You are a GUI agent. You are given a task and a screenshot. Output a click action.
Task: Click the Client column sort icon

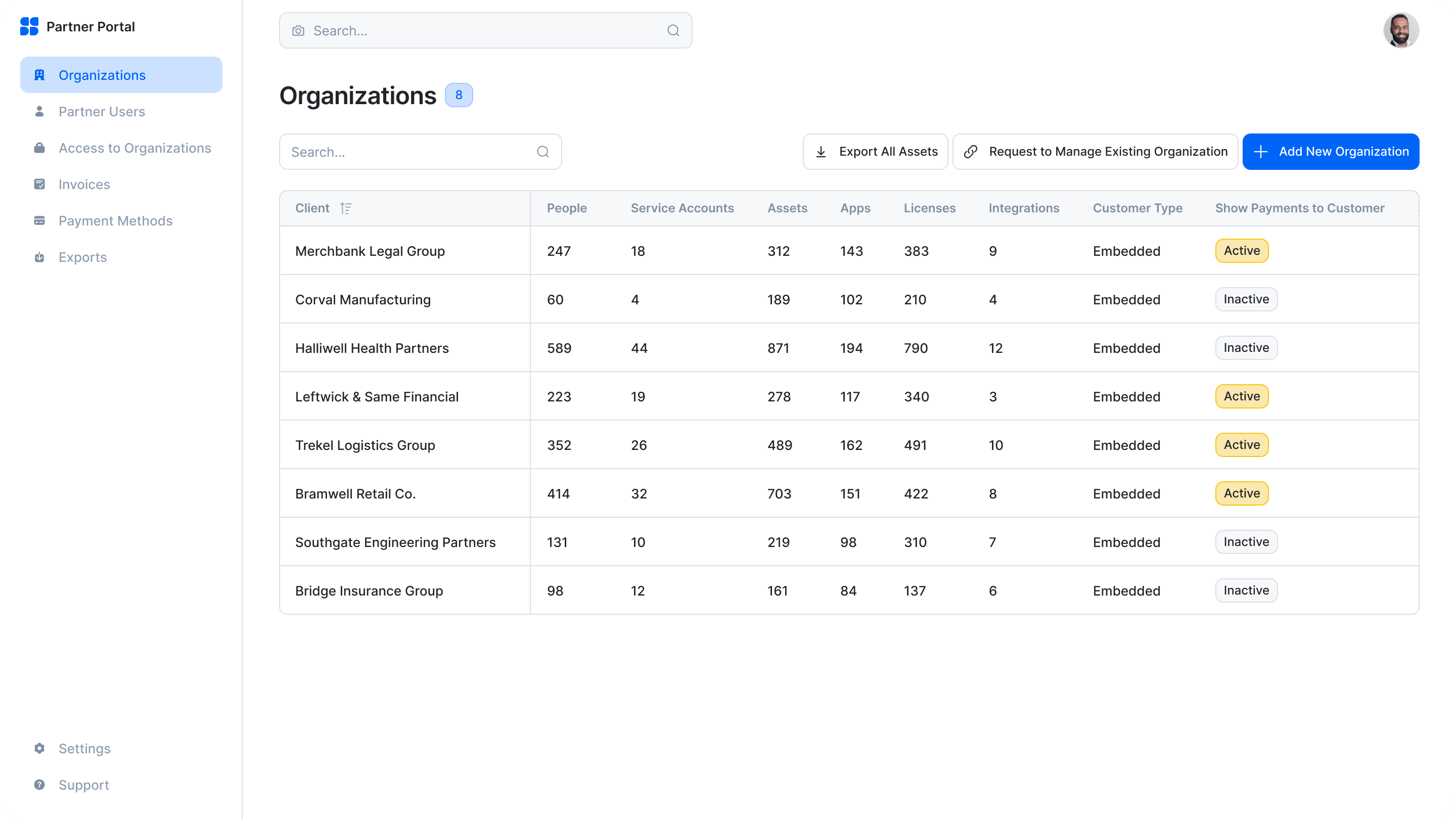point(346,208)
